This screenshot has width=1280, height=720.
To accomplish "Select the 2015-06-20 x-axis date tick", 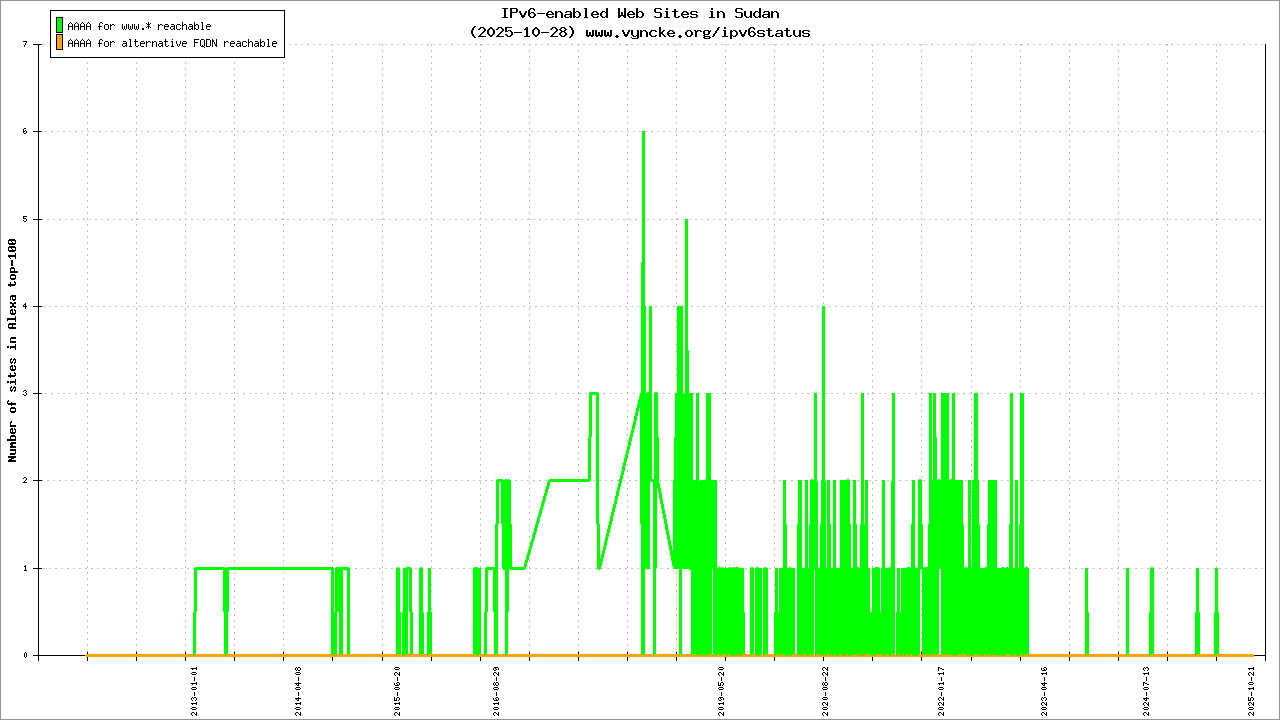I will click(x=397, y=688).
